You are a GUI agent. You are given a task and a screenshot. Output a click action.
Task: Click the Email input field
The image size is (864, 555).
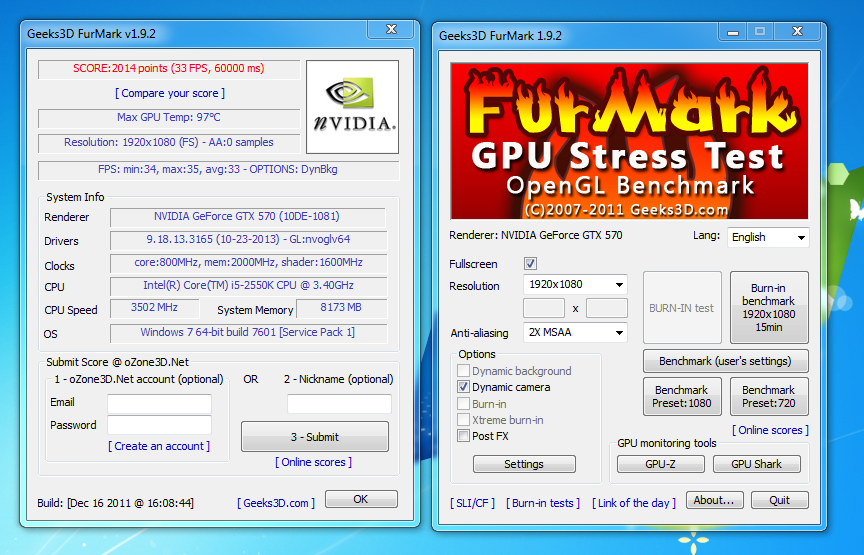tap(159, 403)
